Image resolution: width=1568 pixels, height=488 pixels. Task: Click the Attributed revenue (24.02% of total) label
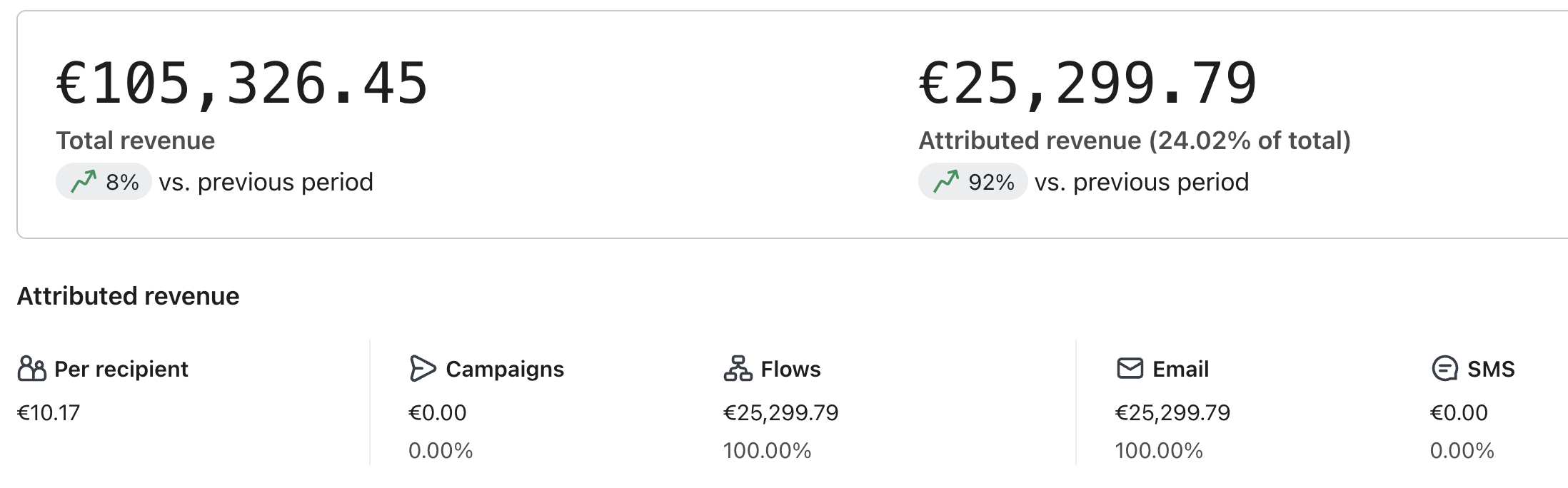pyautogui.click(x=1135, y=141)
